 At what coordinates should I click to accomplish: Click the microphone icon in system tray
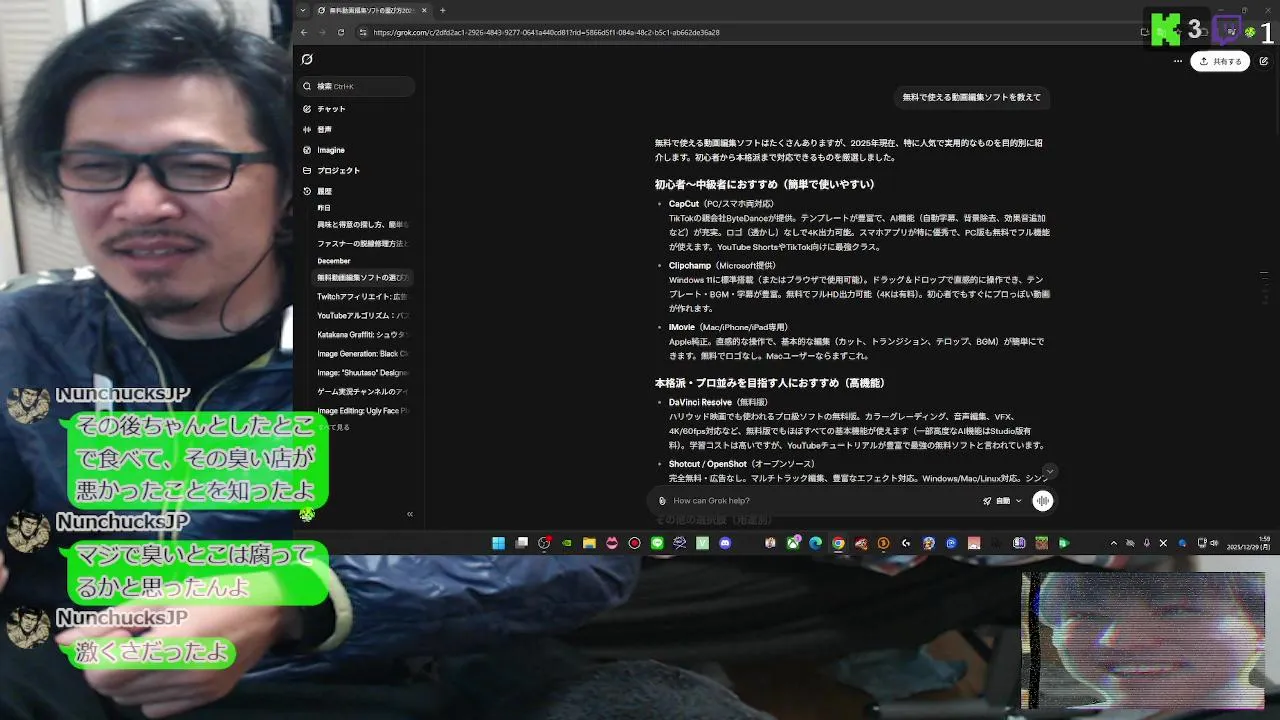[1147, 543]
